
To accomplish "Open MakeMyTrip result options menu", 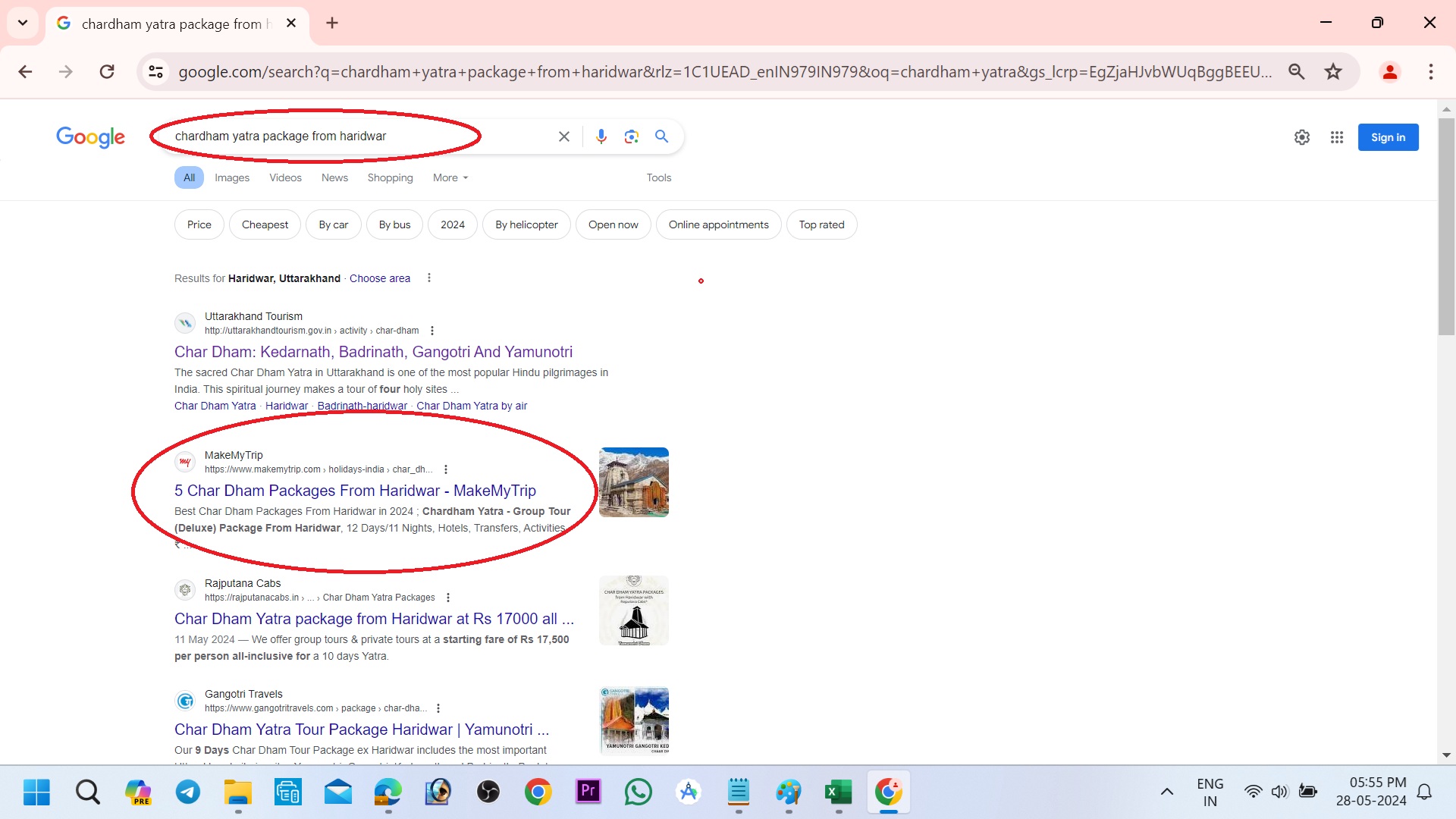I will click(x=446, y=469).
